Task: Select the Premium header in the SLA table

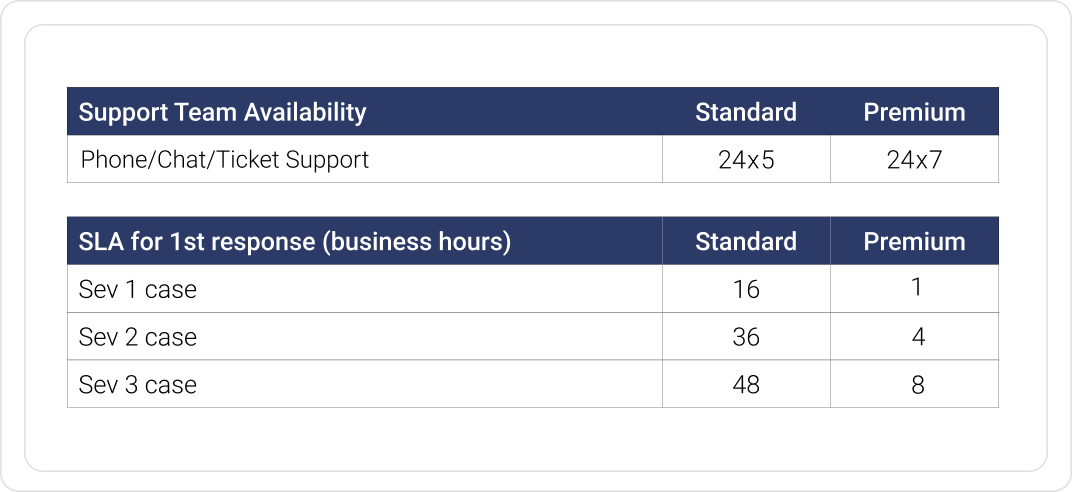Action: (x=914, y=242)
